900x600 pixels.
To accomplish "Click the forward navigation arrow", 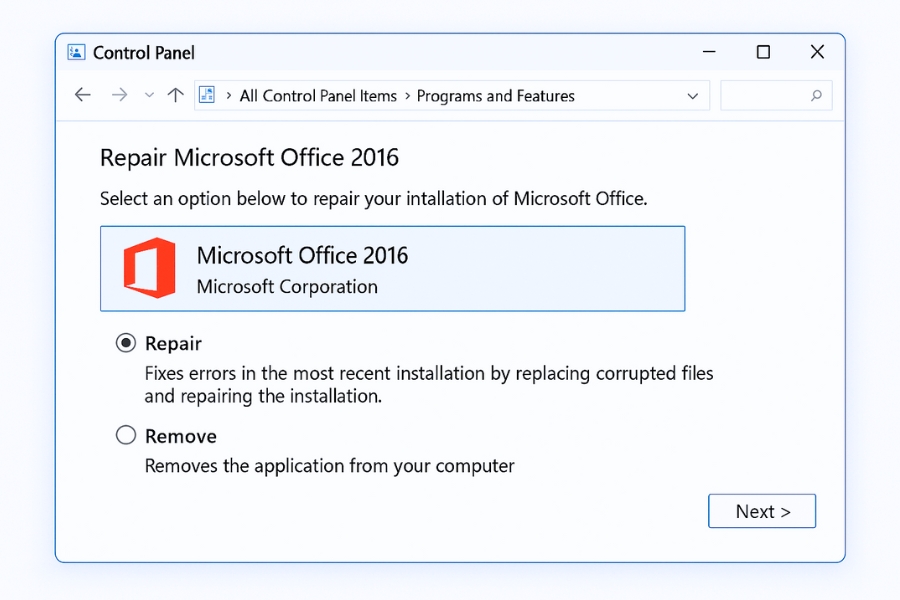I will (x=119, y=94).
